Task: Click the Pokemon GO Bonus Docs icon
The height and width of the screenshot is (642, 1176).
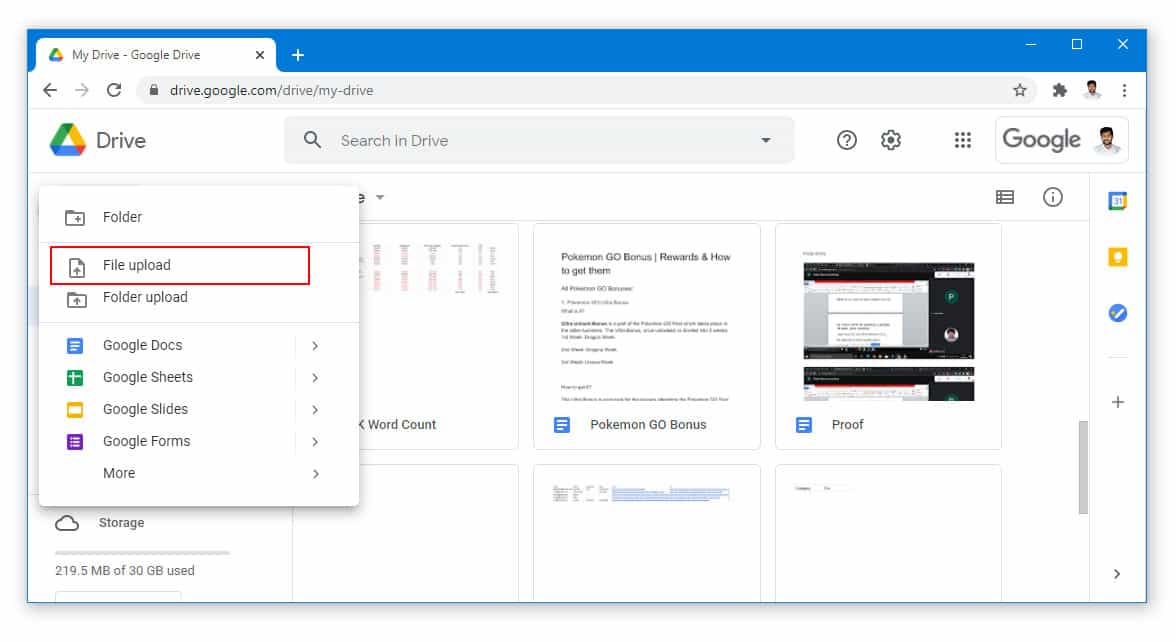Action: pyautogui.click(x=562, y=425)
